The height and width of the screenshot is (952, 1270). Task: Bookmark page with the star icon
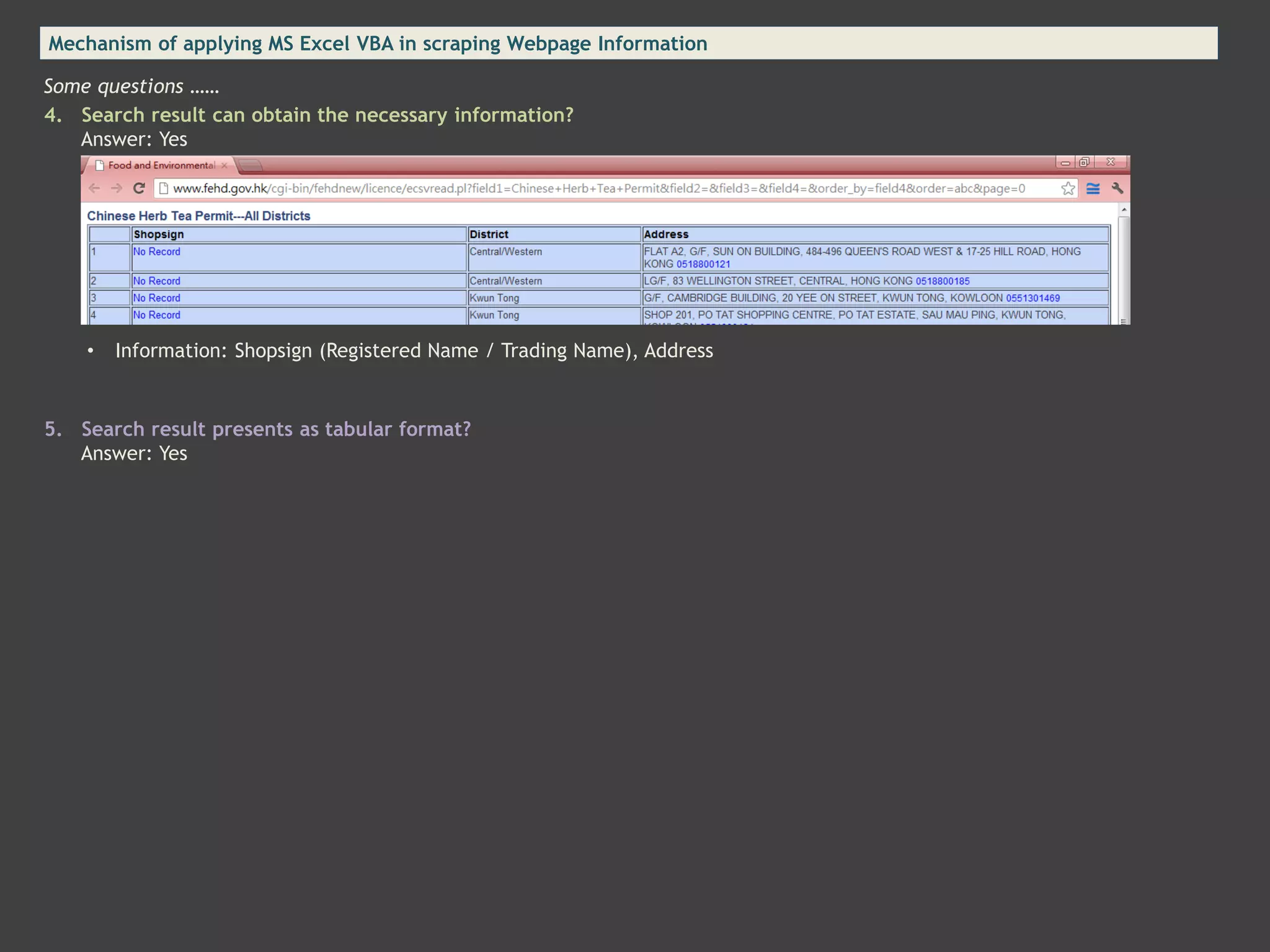tap(1068, 188)
